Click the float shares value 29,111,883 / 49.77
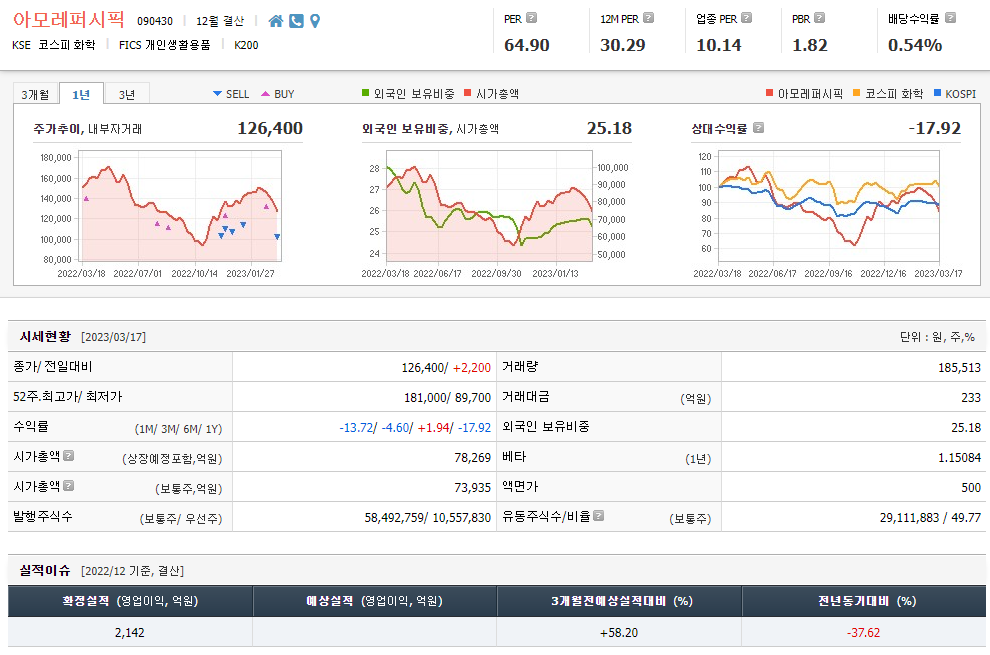The width and height of the screenshot is (990, 655). click(930, 517)
